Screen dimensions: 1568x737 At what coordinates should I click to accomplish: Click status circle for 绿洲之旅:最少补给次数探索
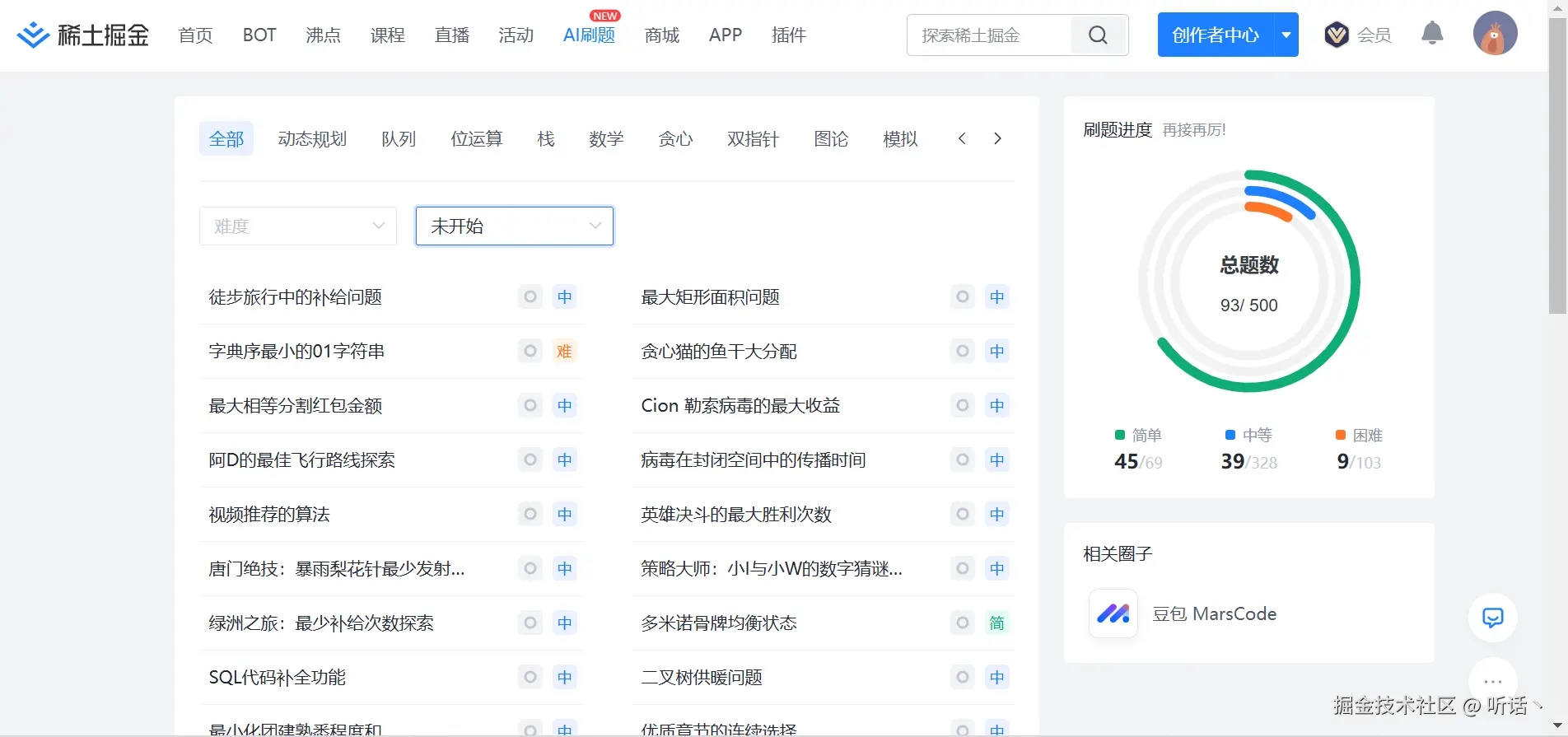click(530, 623)
